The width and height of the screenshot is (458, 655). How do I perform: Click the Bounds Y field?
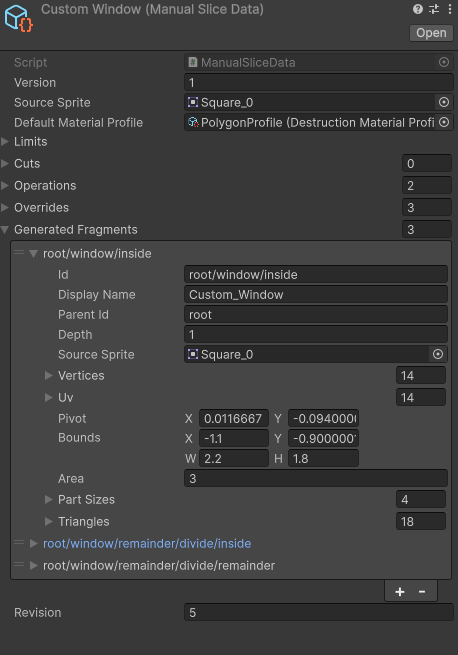(x=323, y=438)
